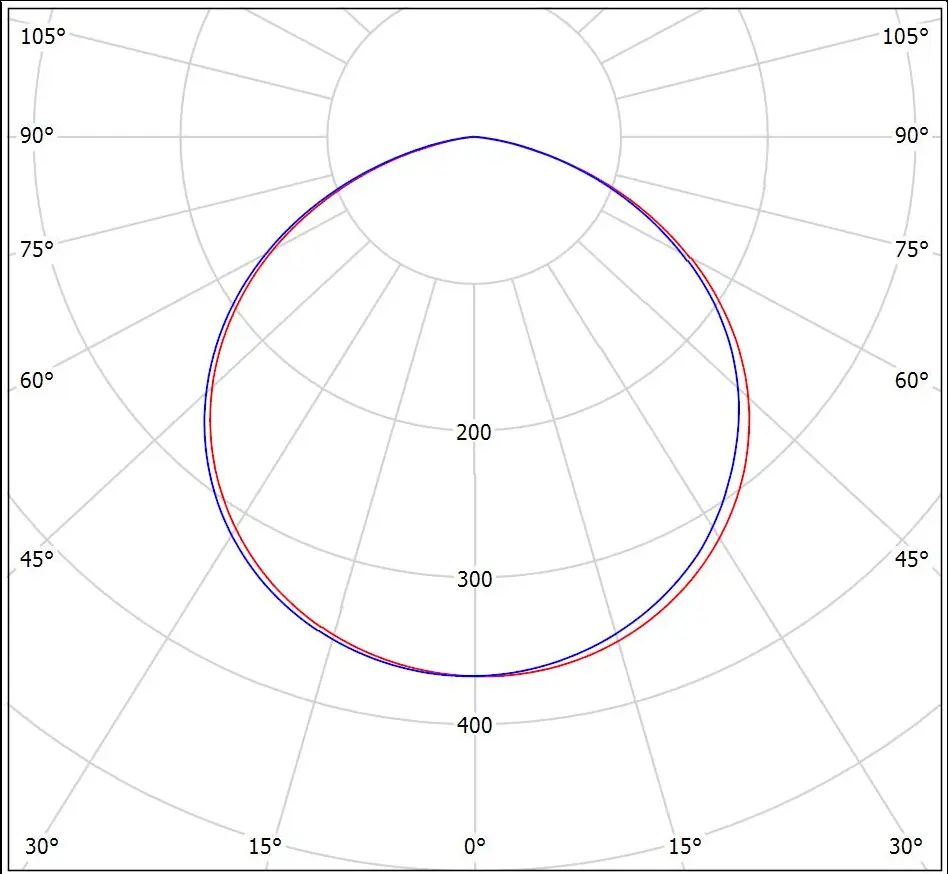Select the right-hand 30° angle label
948x874 pixels.
click(906, 846)
